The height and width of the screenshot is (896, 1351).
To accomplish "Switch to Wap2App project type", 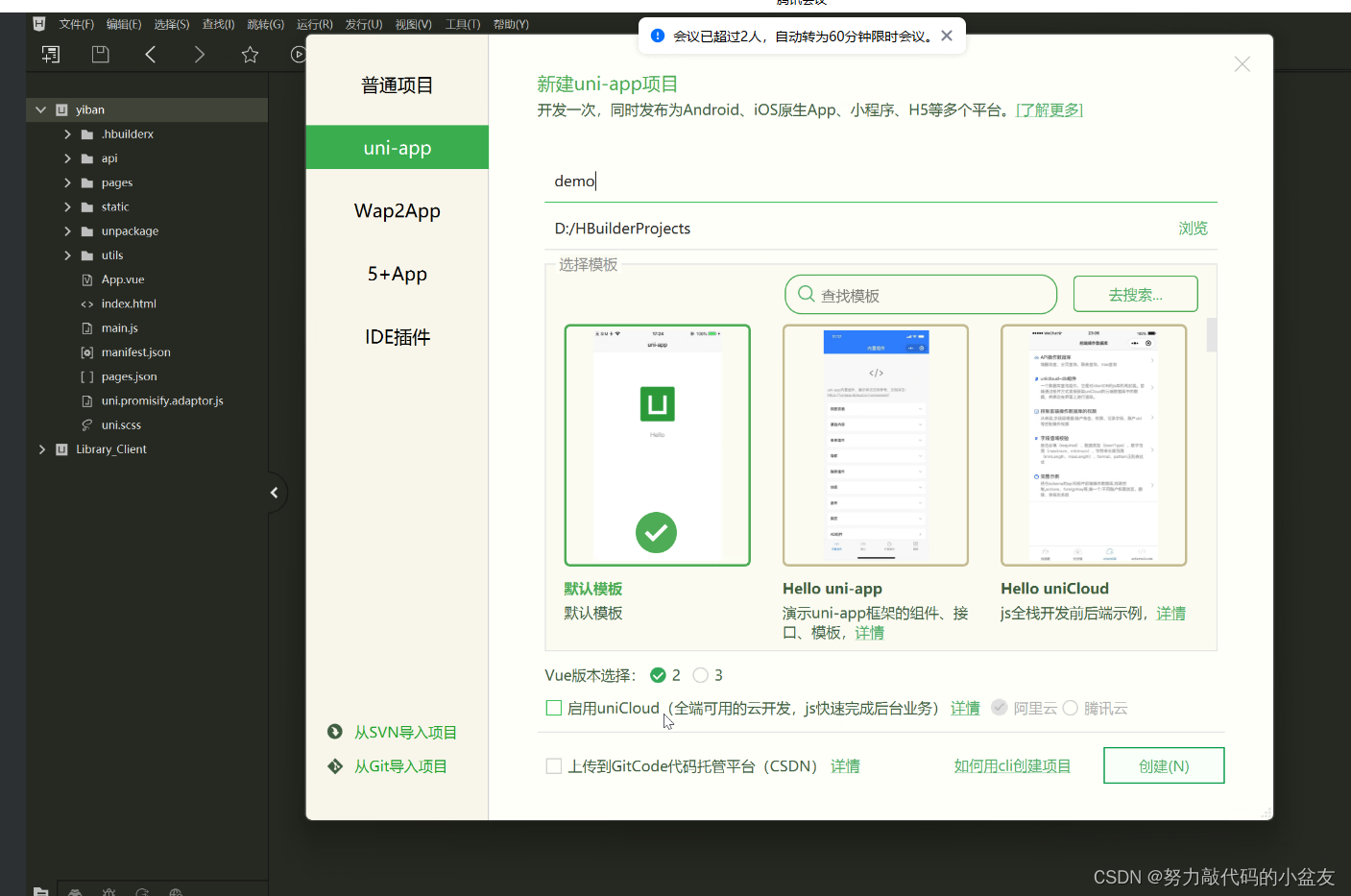I will 398,211.
